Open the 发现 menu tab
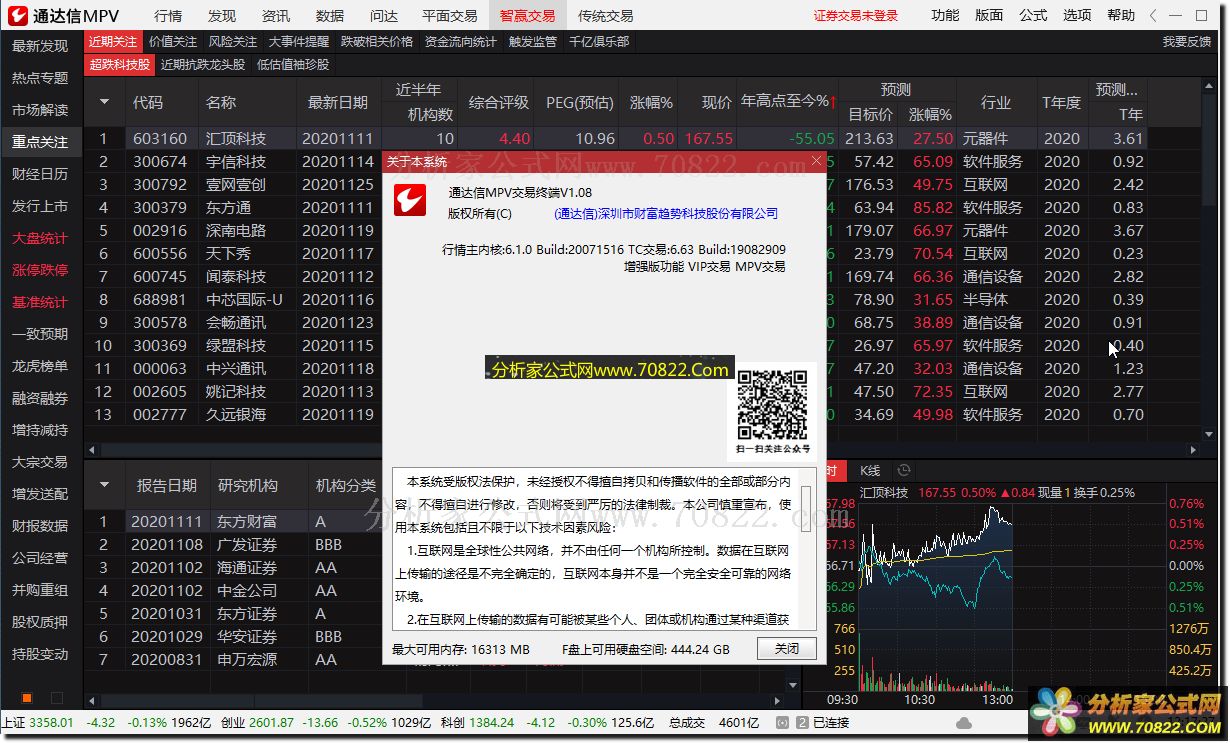Image resolution: width=1230 pixels, height=743 pixels. point(222,16)
